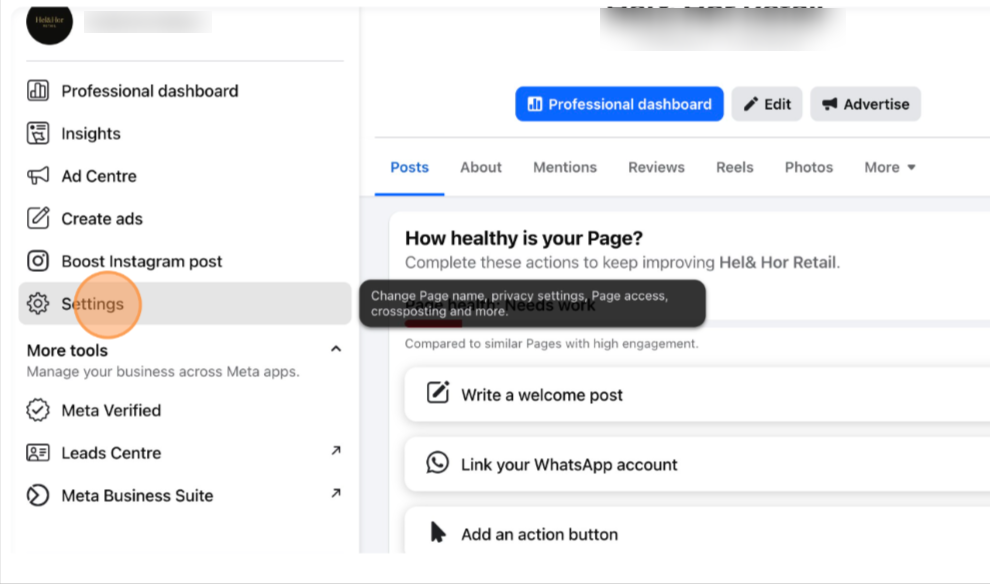Click the Edit button
990x584 pixels.
[767, 104]
